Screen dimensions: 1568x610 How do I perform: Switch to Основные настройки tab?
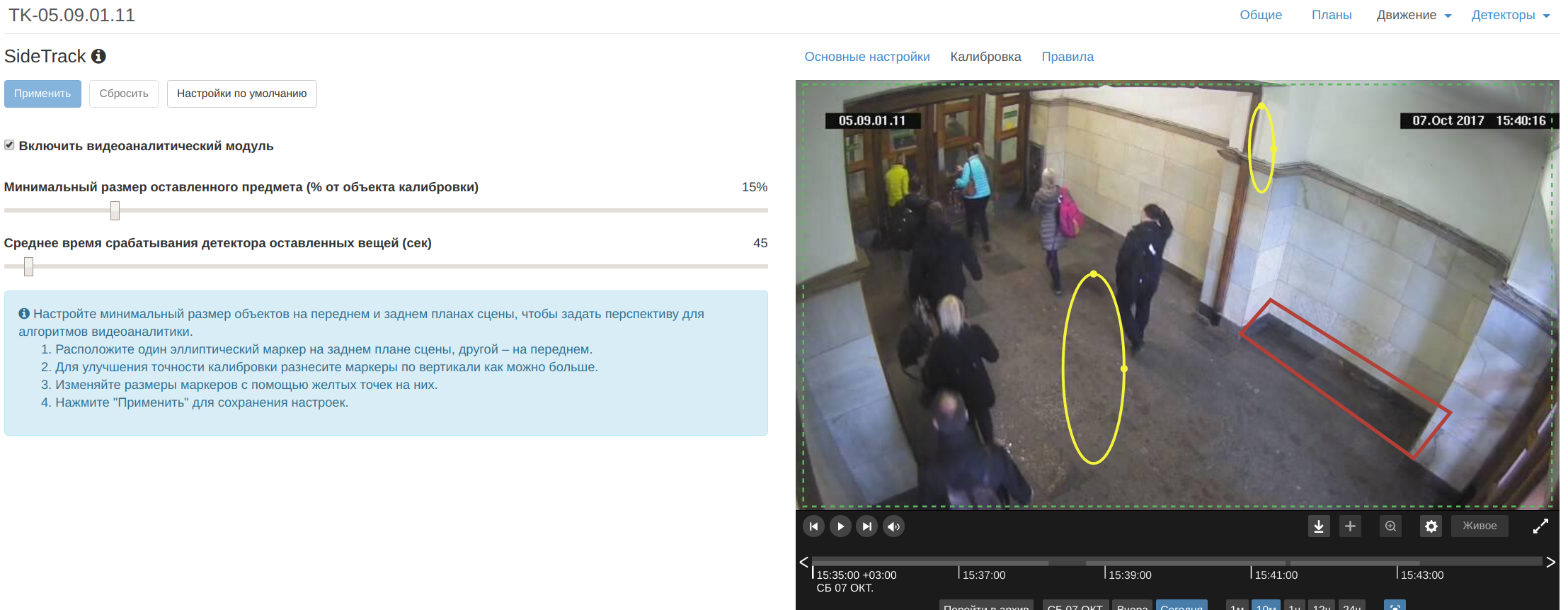[x=867, y=57]
